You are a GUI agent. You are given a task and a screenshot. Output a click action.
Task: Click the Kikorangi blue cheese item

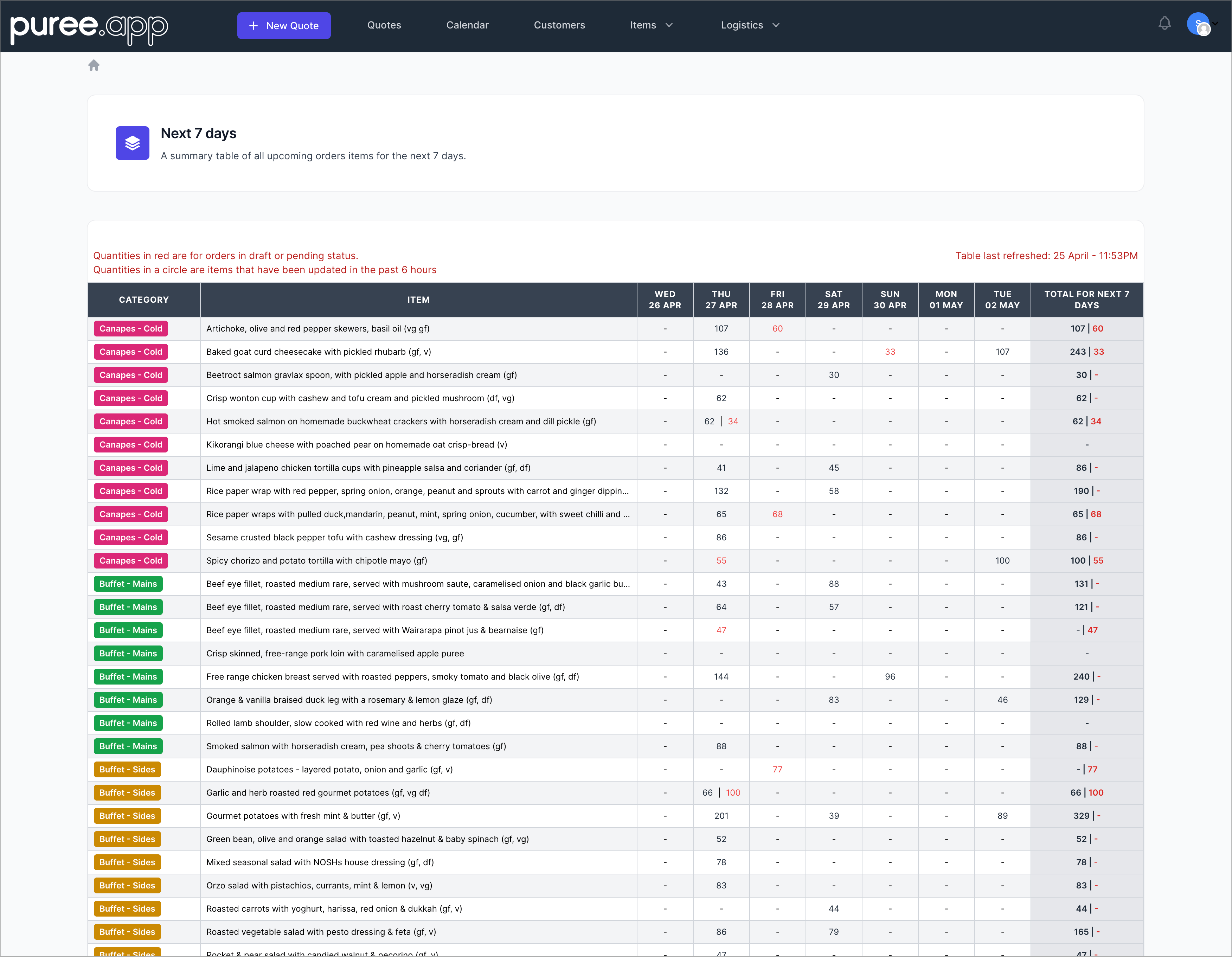click(357, 444)
